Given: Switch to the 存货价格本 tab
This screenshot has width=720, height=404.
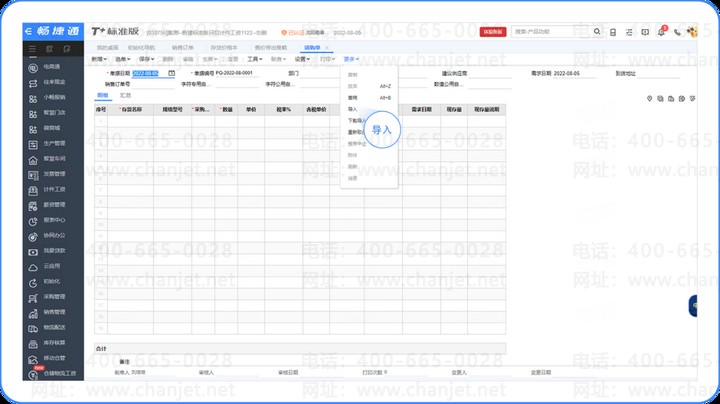Looking at the screenshot, I should 224,48.
